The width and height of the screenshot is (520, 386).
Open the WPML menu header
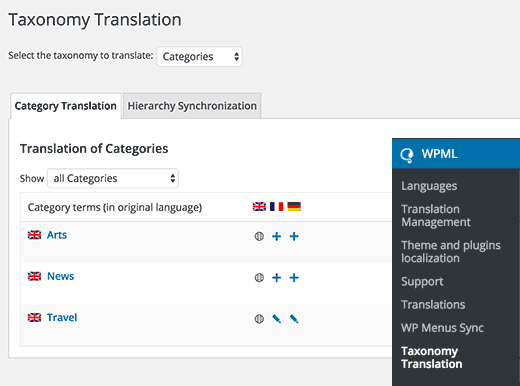(x=456, y=154)
